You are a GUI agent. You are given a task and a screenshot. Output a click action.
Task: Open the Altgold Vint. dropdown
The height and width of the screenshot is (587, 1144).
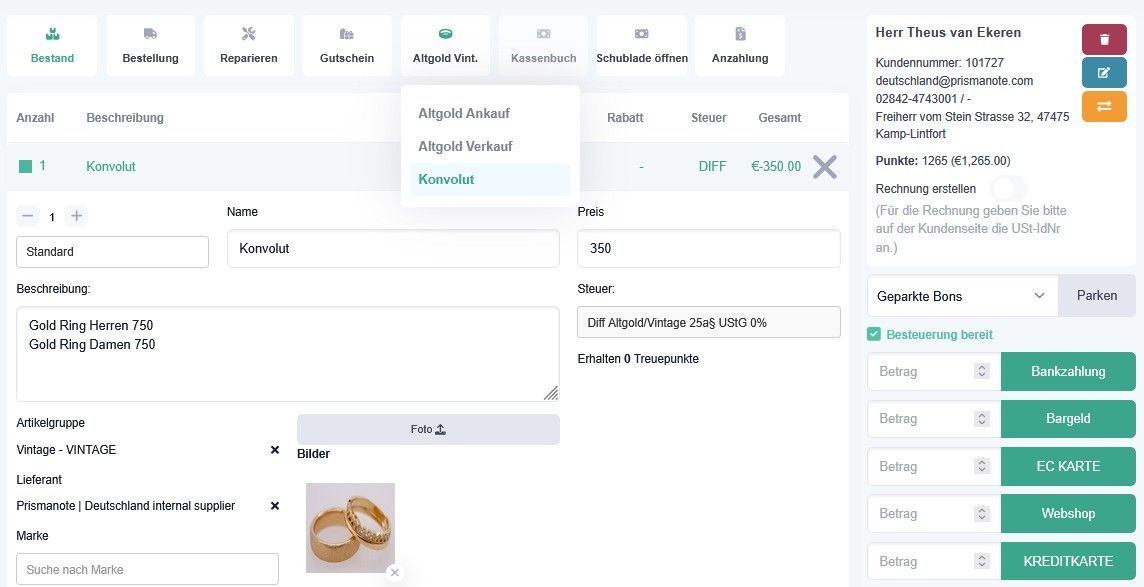click(444, 44)
